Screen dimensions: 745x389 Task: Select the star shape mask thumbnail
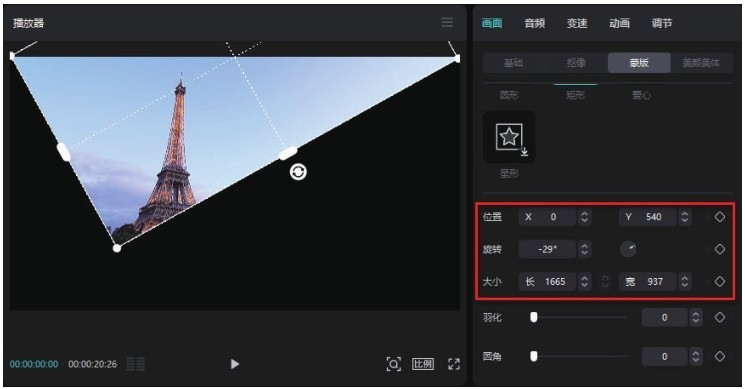(509, 137)
